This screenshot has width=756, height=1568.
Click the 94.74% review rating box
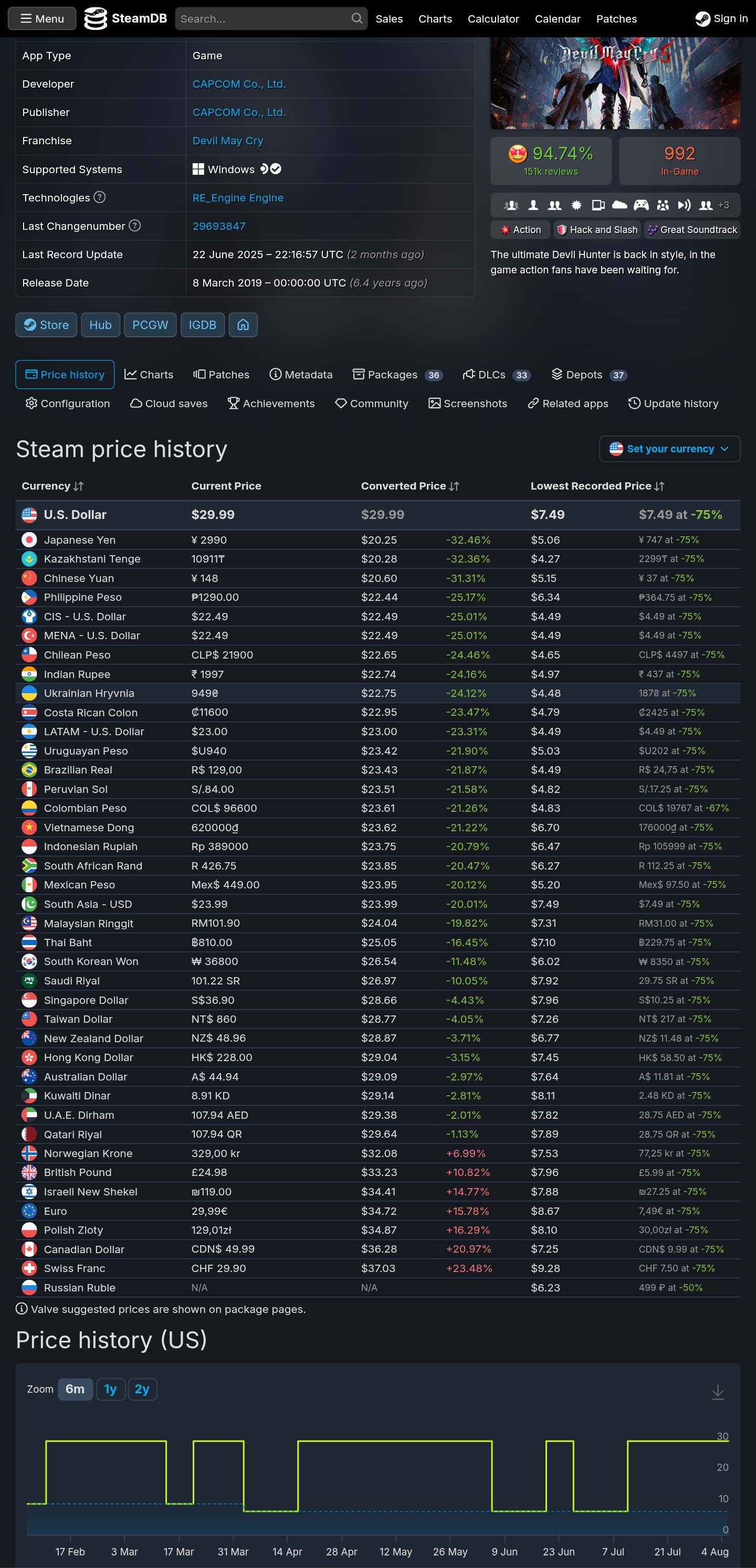tap(551, 161)
